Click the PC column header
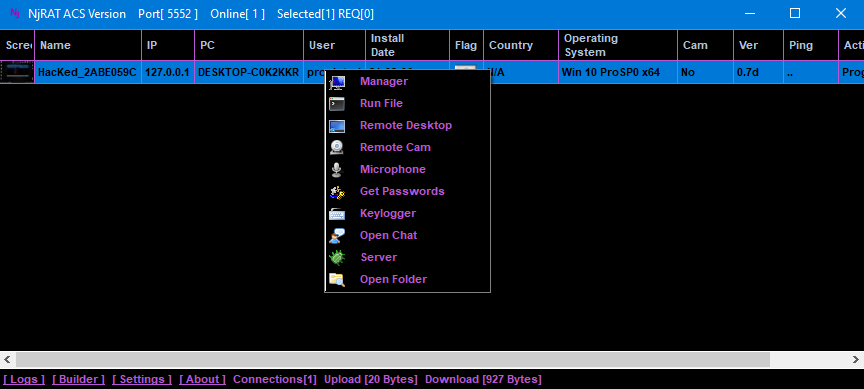Screen dimensions: 864x389 [249, 45]
